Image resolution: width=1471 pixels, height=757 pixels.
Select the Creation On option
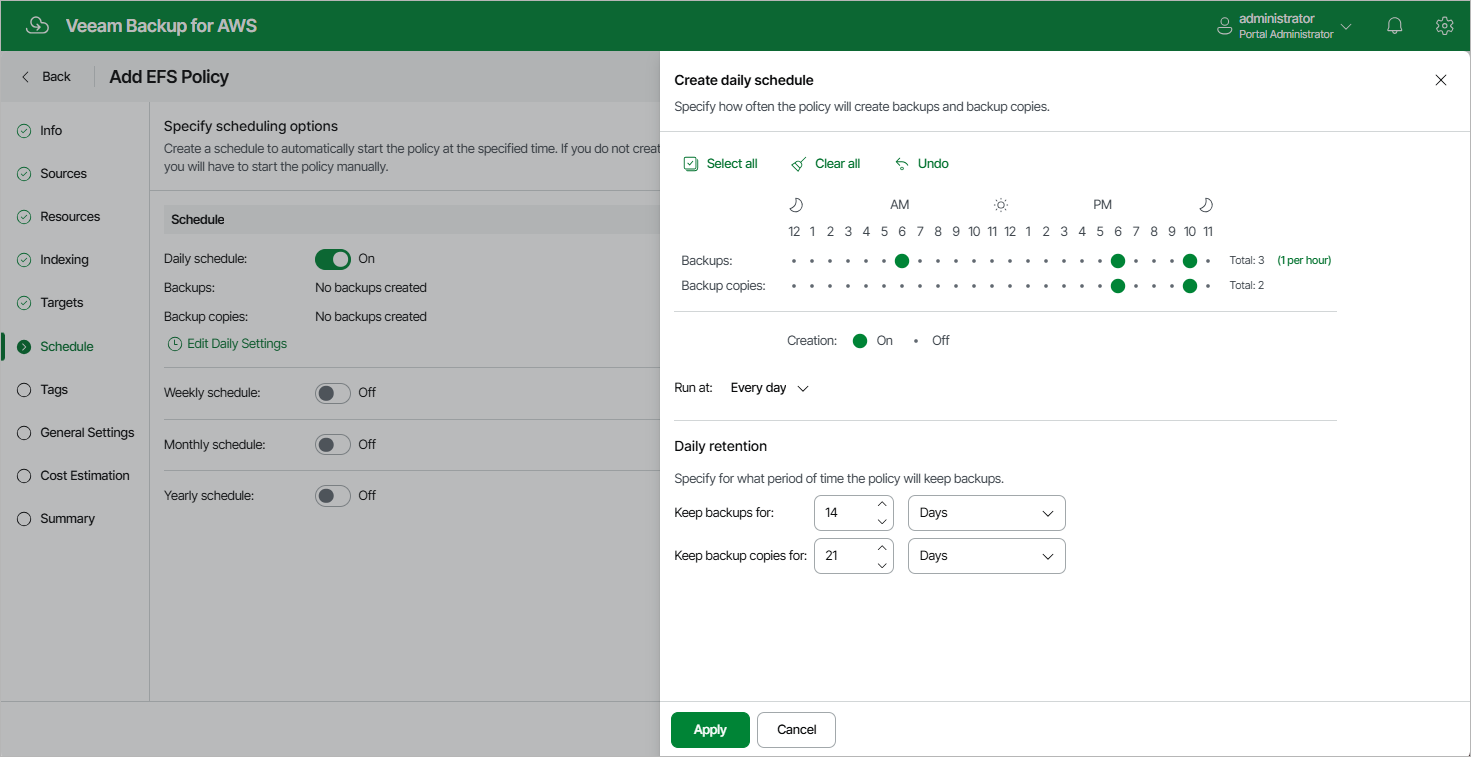[x=860, y=341]
